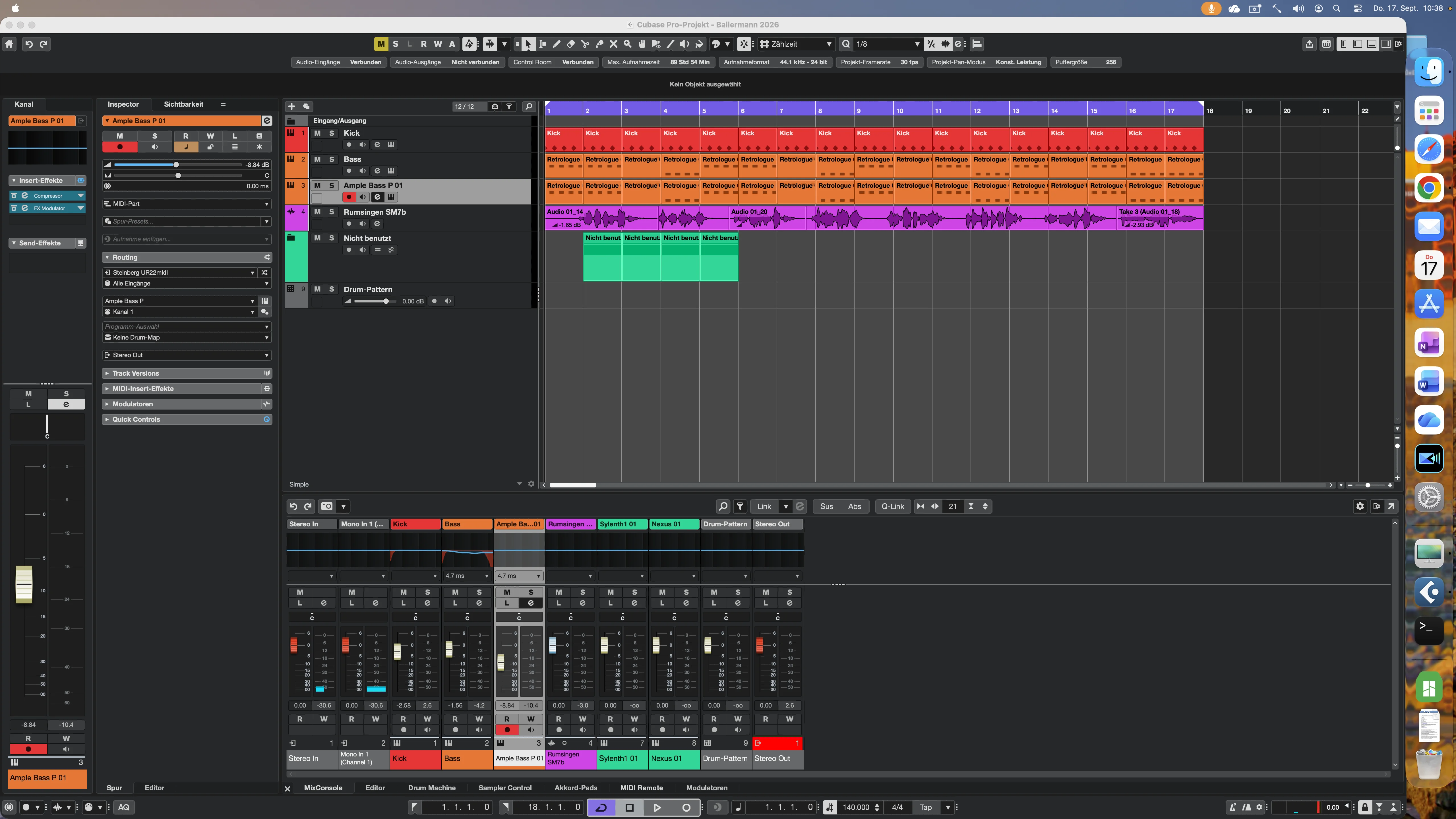Image resolution: width=1456 pixels, height=819 pixels.
Task: Select the Draw pencil tool
Action: [x=557, y=44]
